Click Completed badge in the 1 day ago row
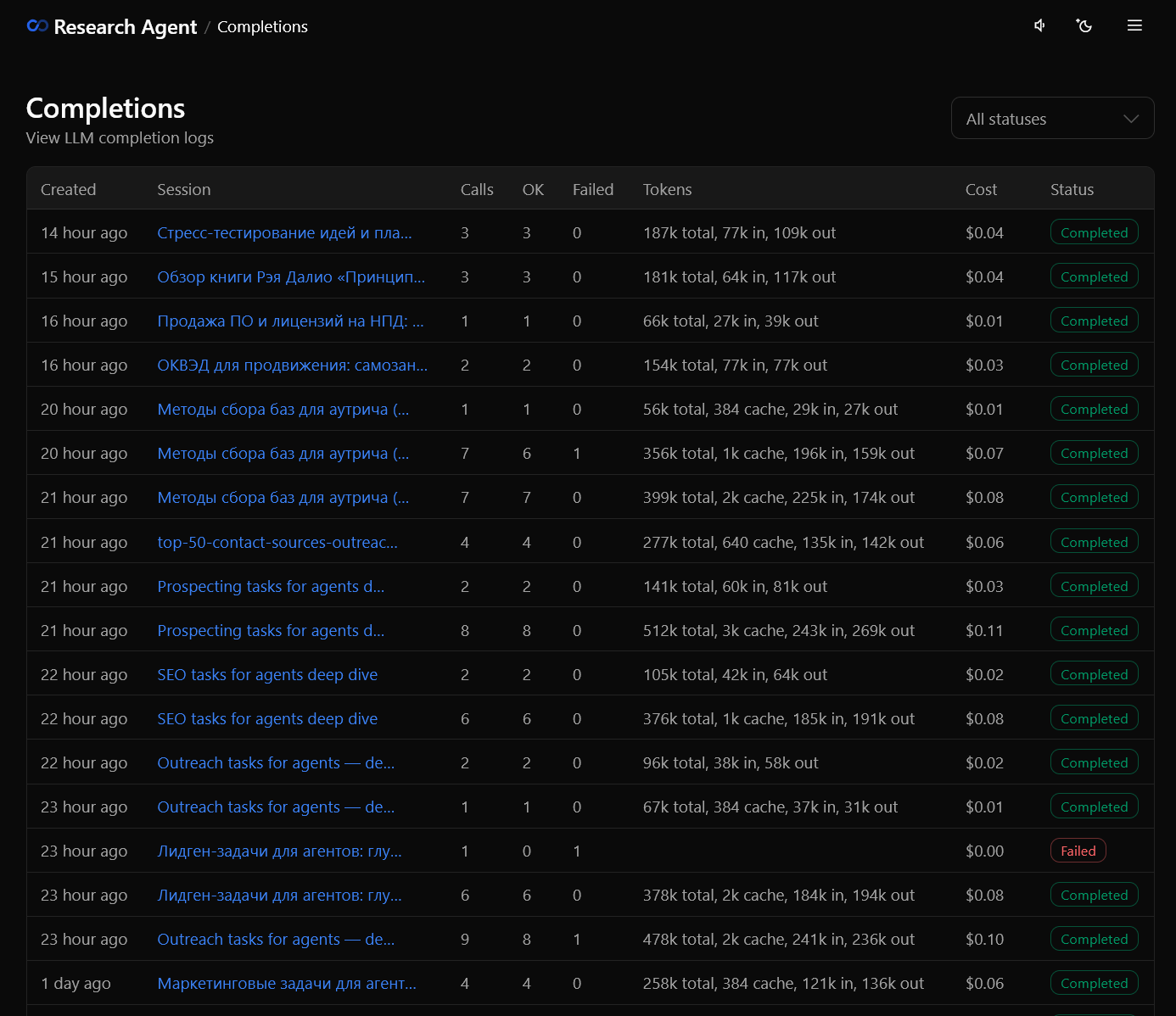 (x=1094, y=983)
